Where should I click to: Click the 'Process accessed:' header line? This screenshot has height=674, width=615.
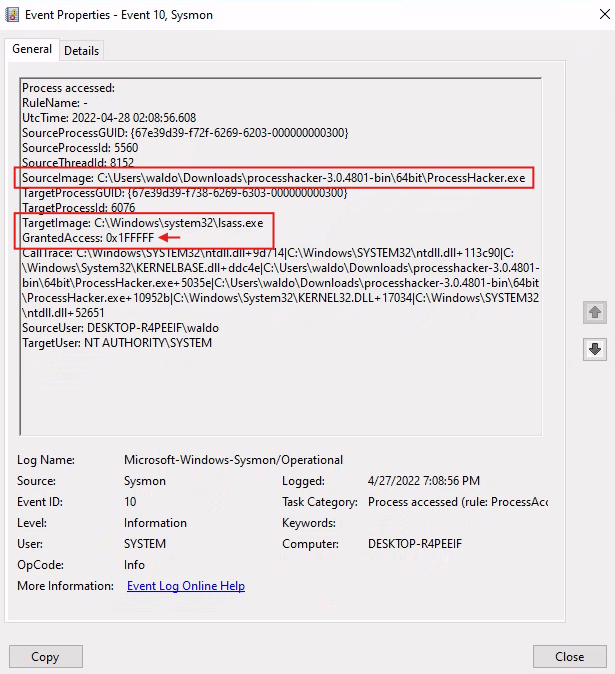(x=68, y=88)
